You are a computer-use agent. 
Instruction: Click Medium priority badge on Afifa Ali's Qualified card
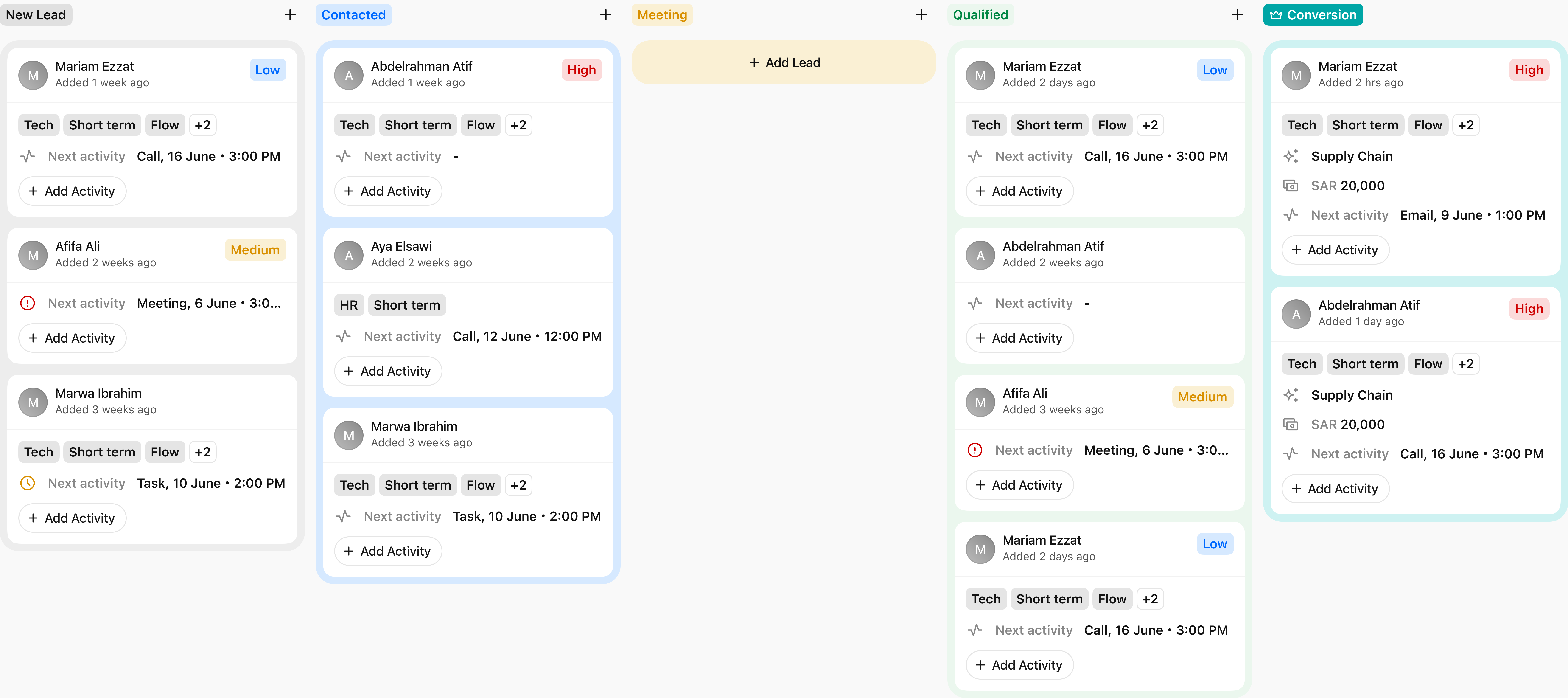pos(1203,397)
